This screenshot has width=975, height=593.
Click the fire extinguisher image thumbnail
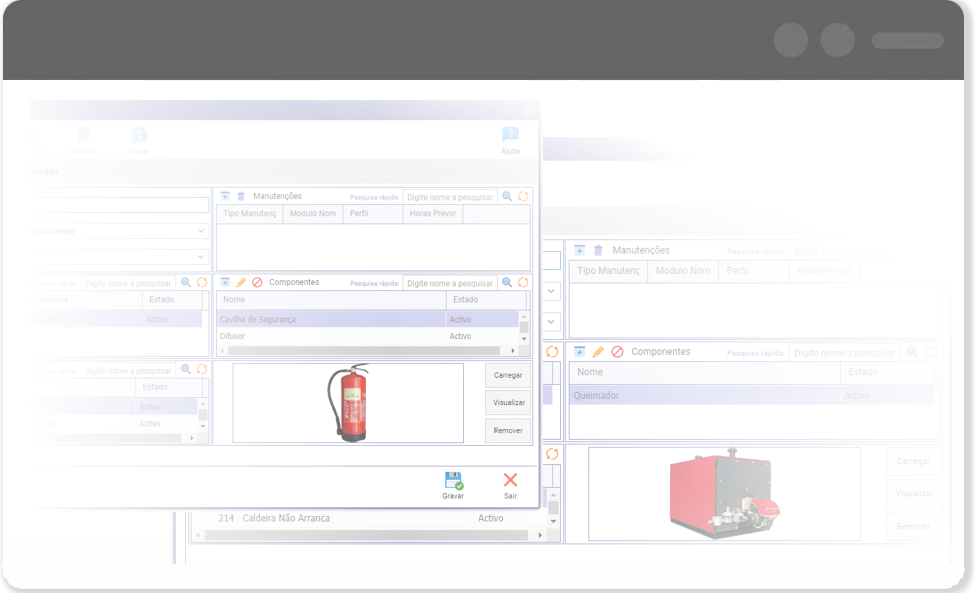[348, 403]
